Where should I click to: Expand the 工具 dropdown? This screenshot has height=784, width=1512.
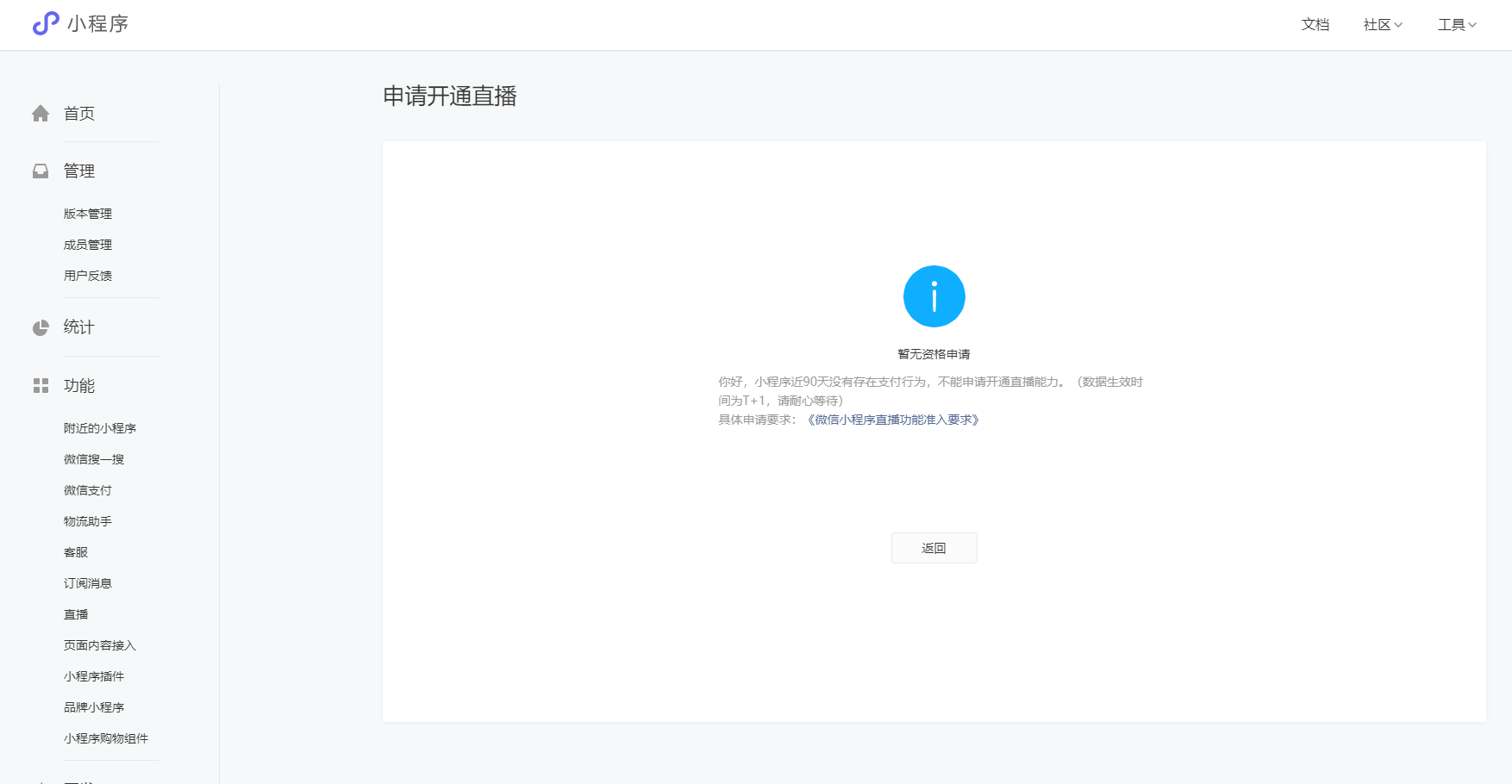[x=1457, y=25]
